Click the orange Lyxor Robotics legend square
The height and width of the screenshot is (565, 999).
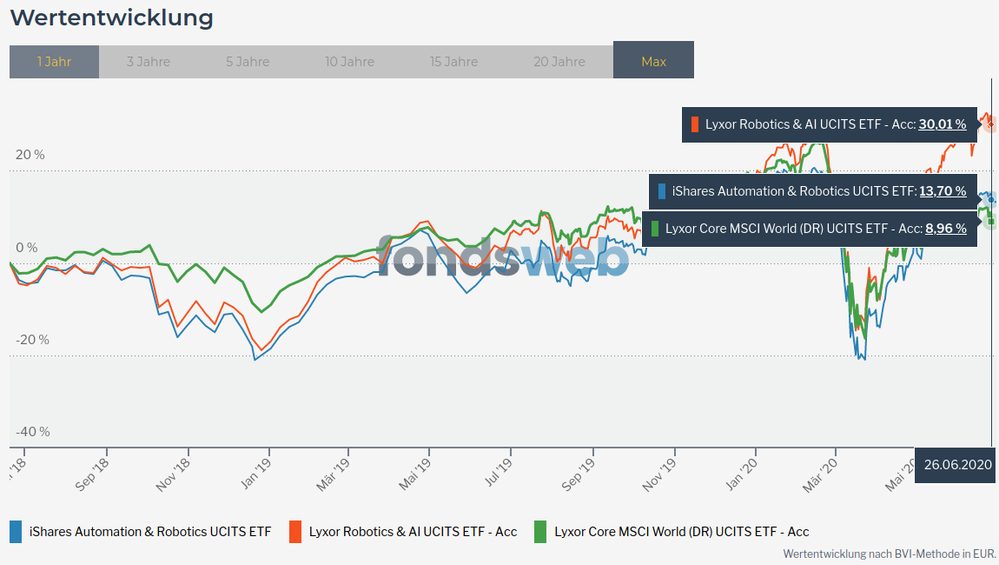pyautogui.click(x=296, y=531)
